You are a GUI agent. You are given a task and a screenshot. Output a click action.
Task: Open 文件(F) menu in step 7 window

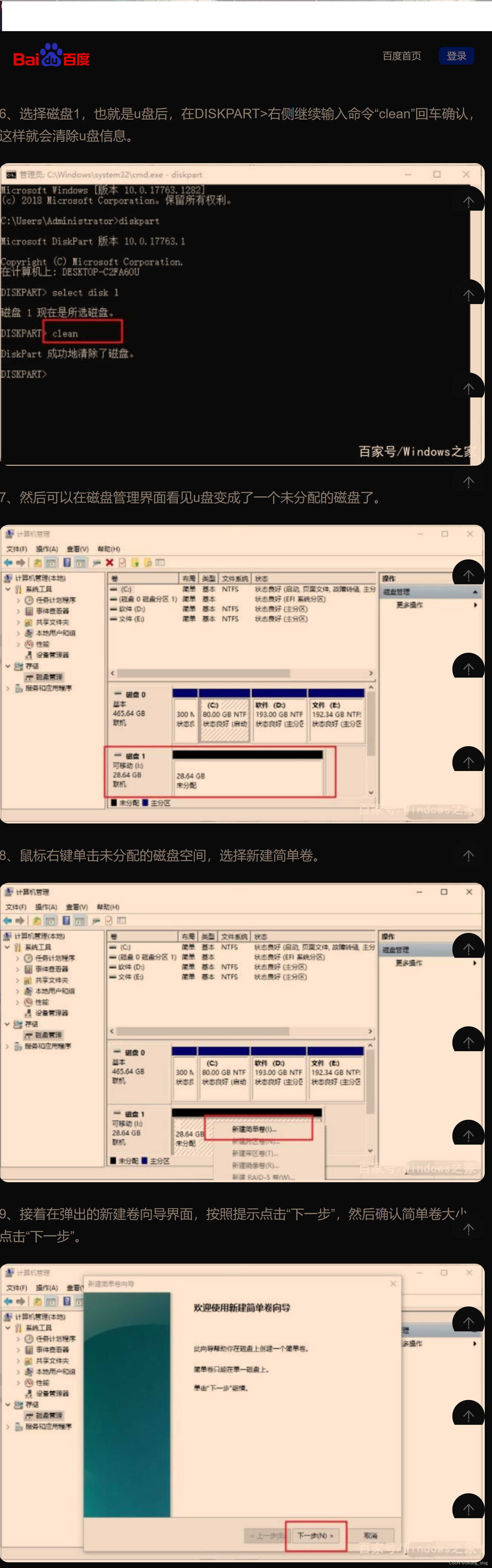(16, 548)
